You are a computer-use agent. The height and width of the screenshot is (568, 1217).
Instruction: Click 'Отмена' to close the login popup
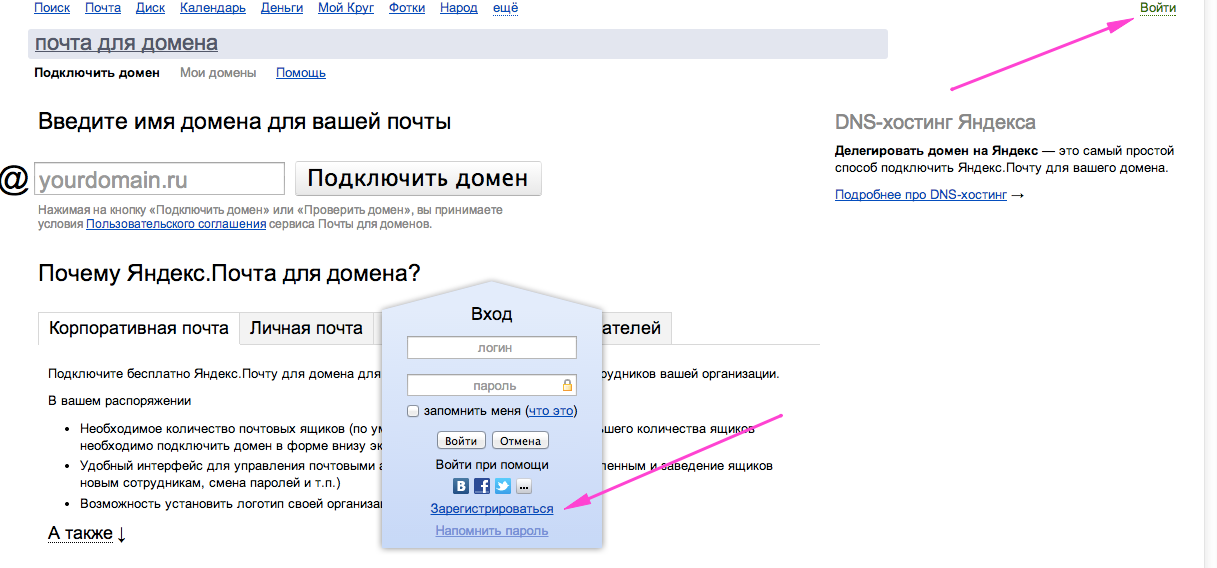520,441
